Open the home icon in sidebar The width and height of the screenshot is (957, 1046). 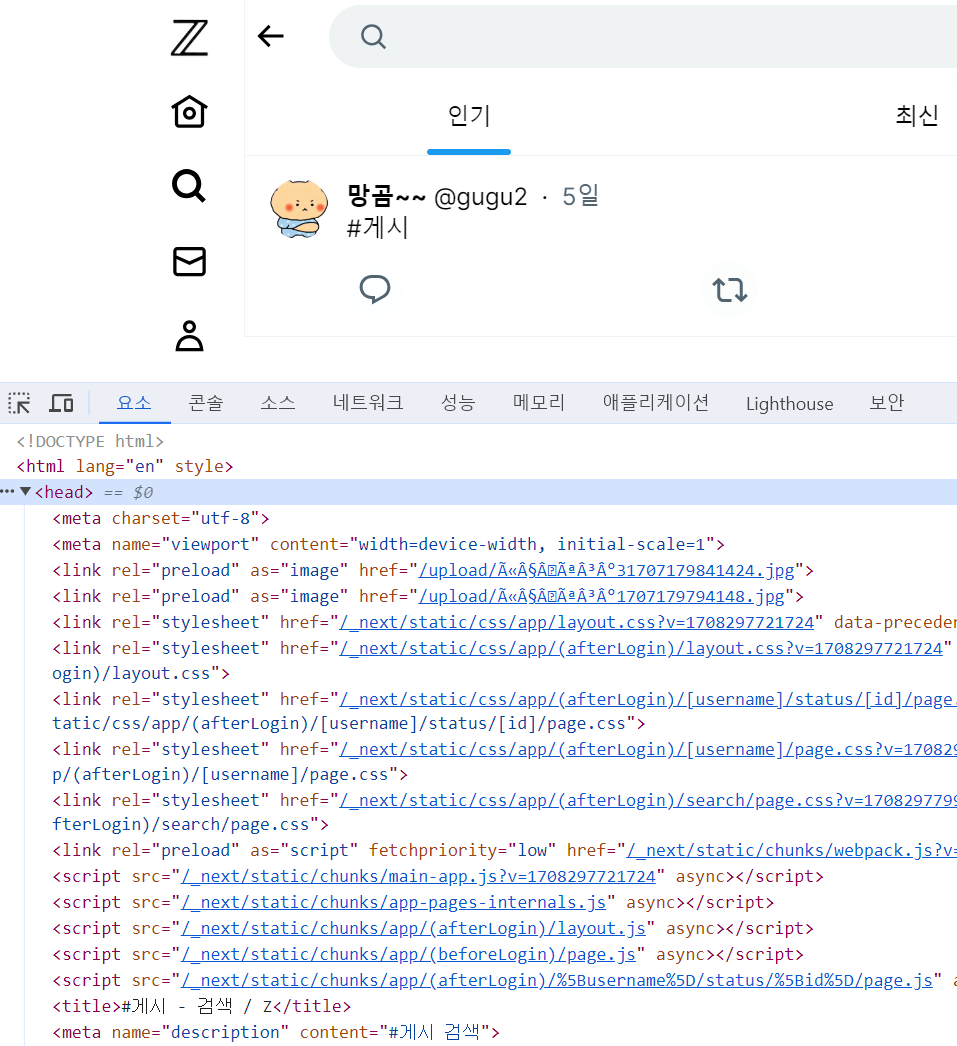(x=189, y=111)
